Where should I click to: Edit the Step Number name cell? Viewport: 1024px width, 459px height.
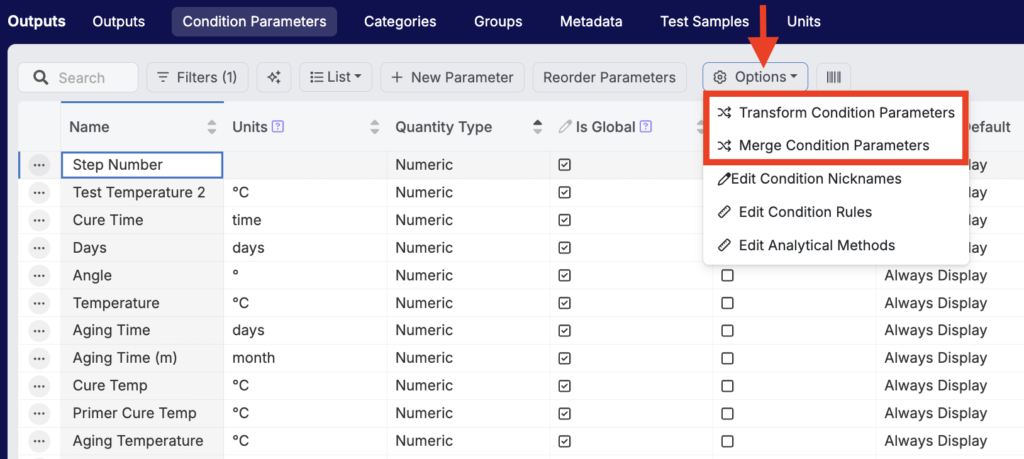tap(142, 165)
